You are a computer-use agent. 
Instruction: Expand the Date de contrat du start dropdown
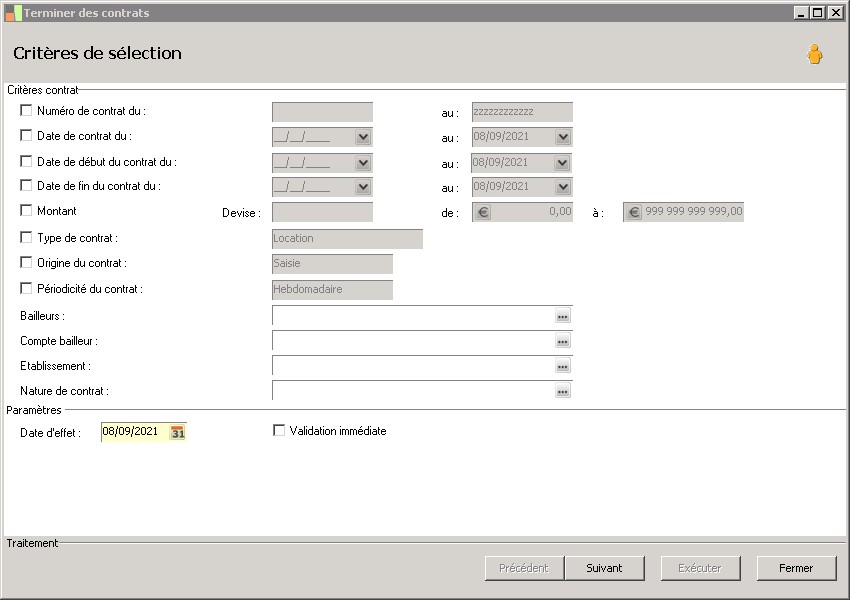click(x=363, y=137)
